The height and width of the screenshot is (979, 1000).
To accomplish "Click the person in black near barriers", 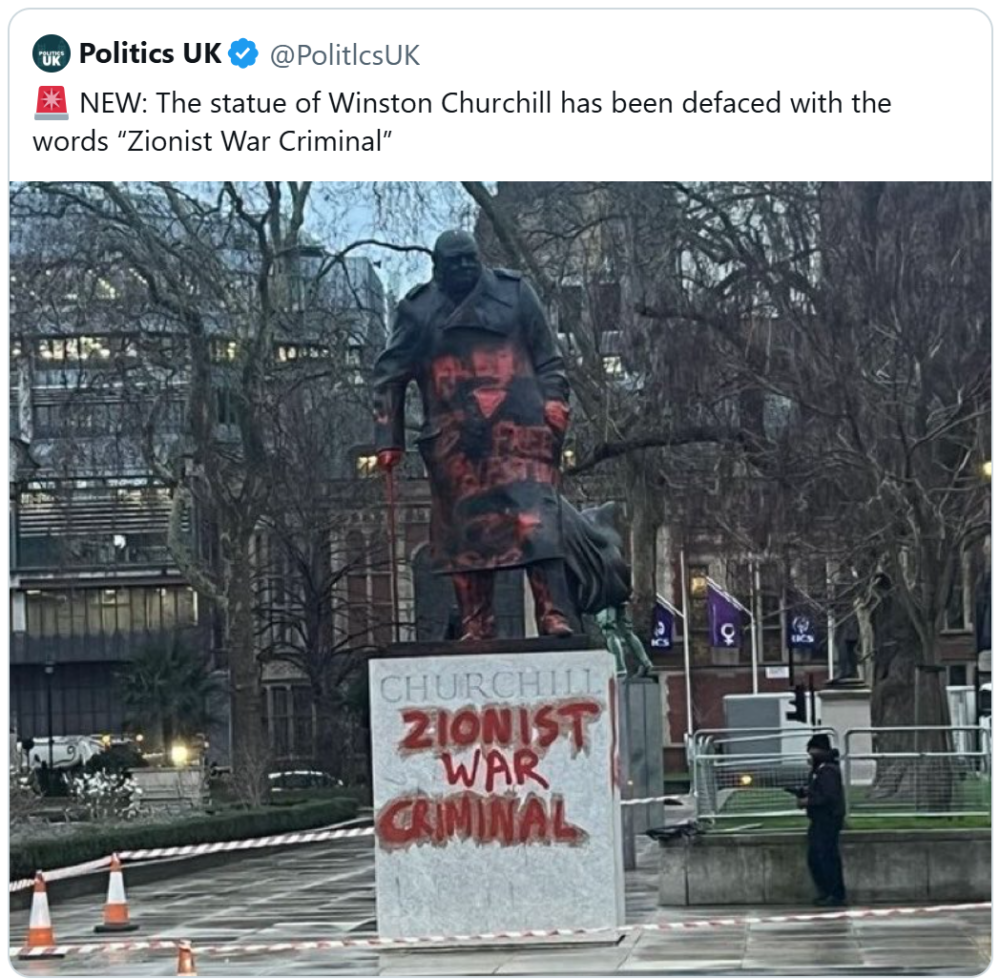I will 825,820.
